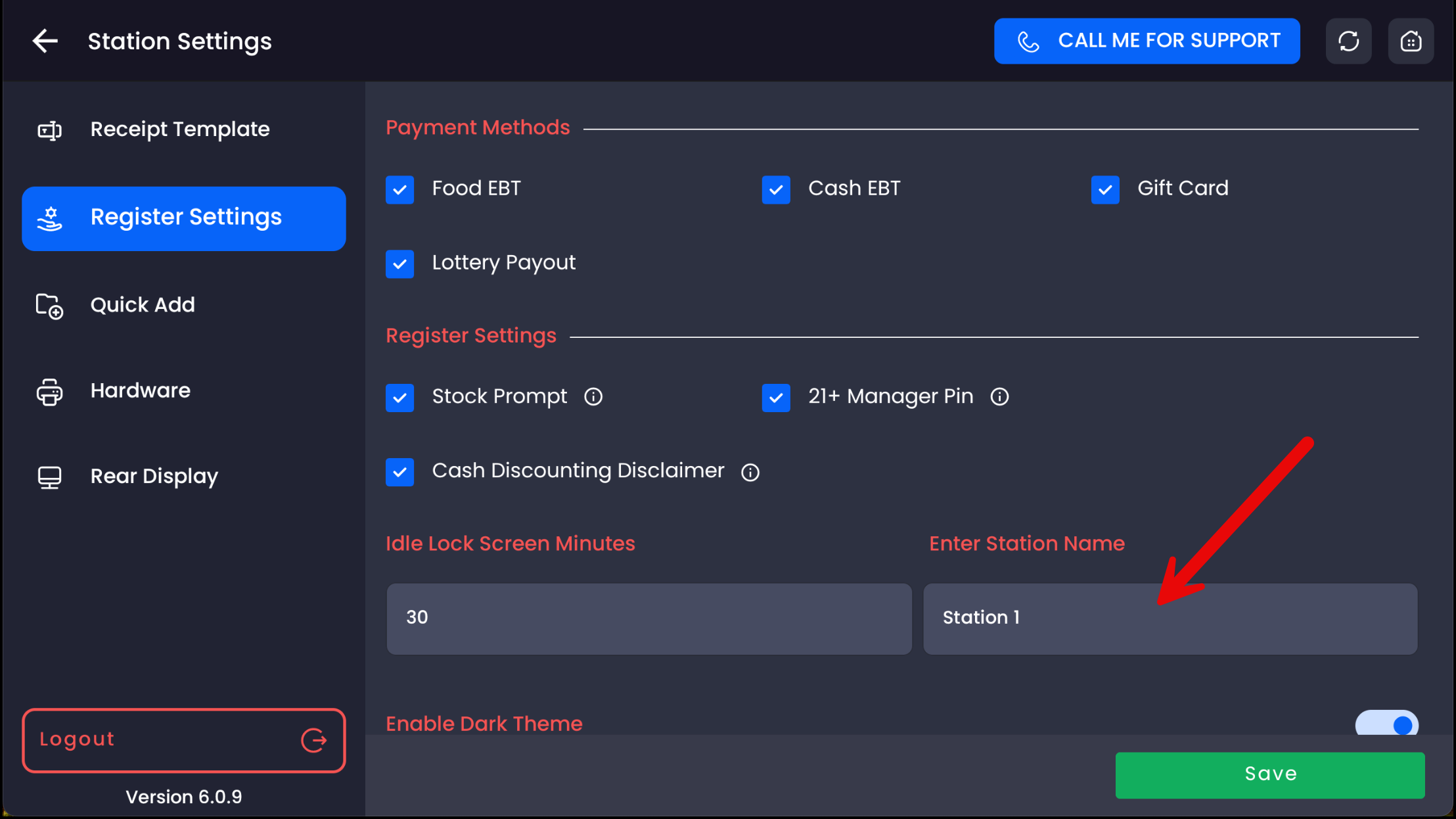This screenshot has width=1456, height=819.
Task: Click Cash Discounting Disclaimer info icon
Action: coord(750,472)
